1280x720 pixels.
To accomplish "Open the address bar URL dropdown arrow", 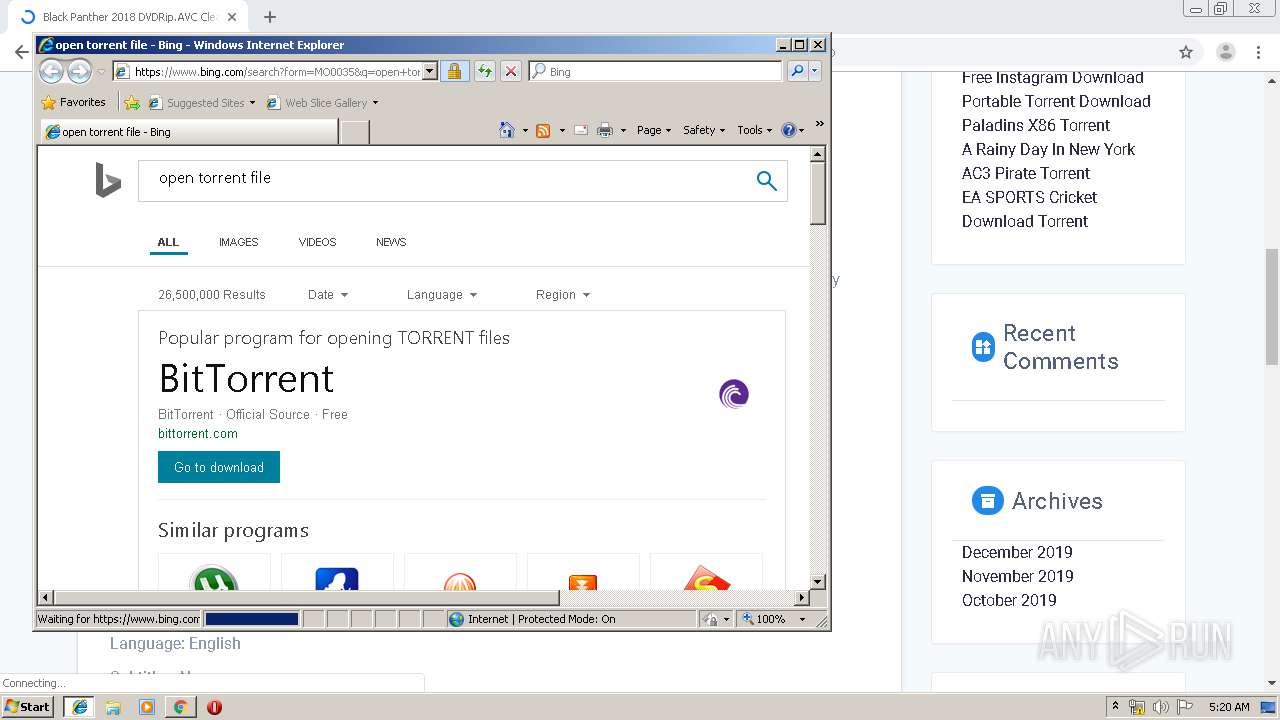I will (430, 71).
